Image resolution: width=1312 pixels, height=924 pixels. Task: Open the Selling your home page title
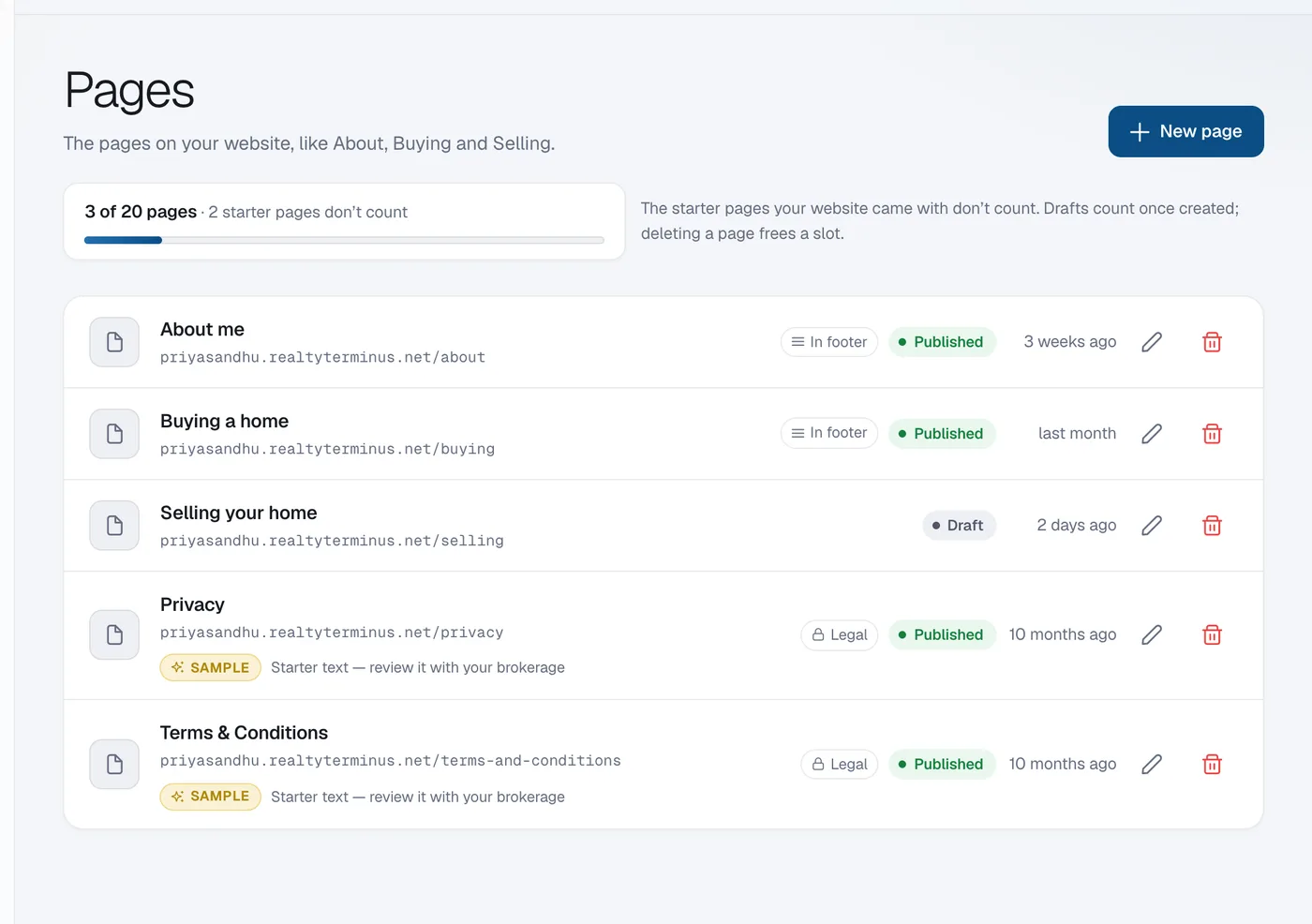tap(239, 514)
